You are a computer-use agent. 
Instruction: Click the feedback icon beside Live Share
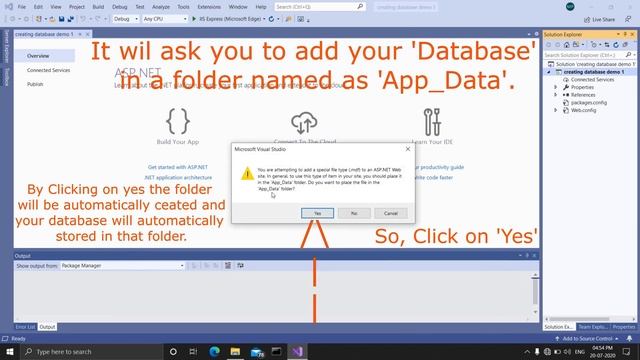tap(628, 19)
